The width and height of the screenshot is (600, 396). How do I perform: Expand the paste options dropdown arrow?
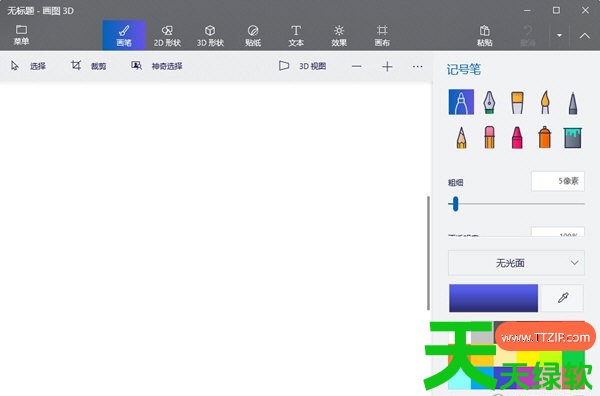pyautogui.click(x=559, y=35)
